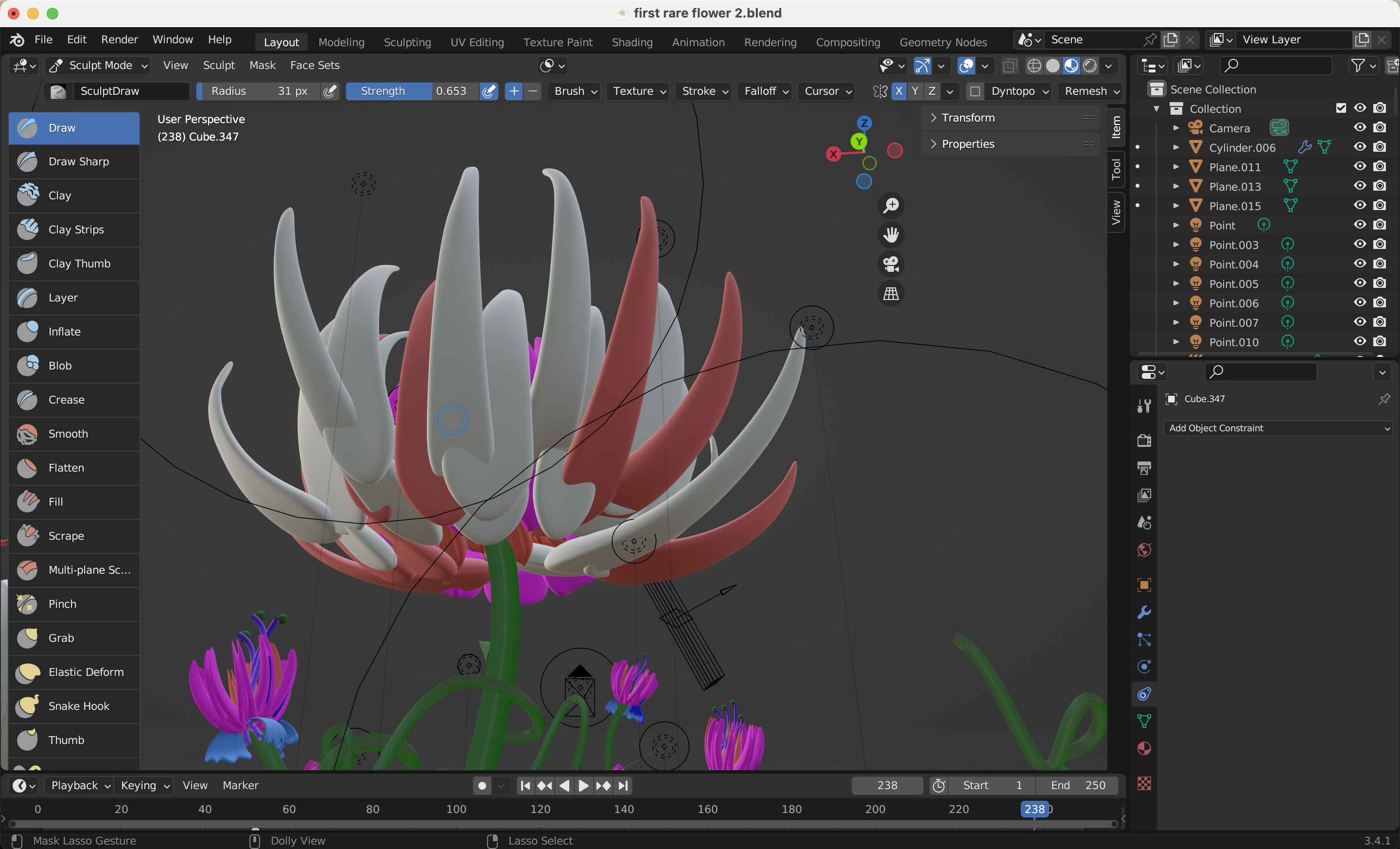This screenshot has height=849, width=1400.
Task: Switch to the Shading workspace tab
Action: [x=632, y=42]
